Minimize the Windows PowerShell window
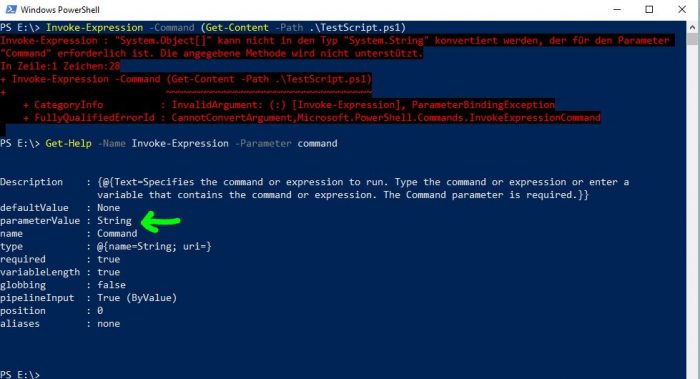This screenshot has height=379, width=700. click(x=617, y=9)
